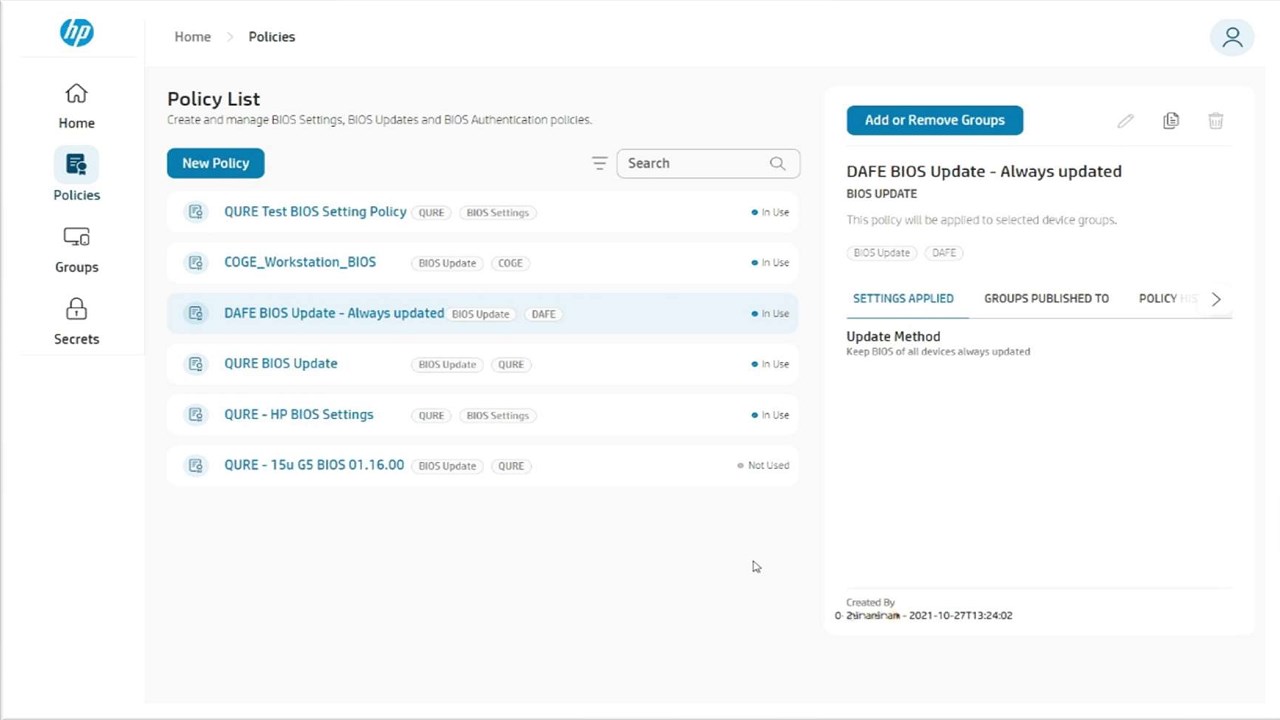Go to Home breadcrumb link
Screen dimensions: 1280x720
(193, 37)
